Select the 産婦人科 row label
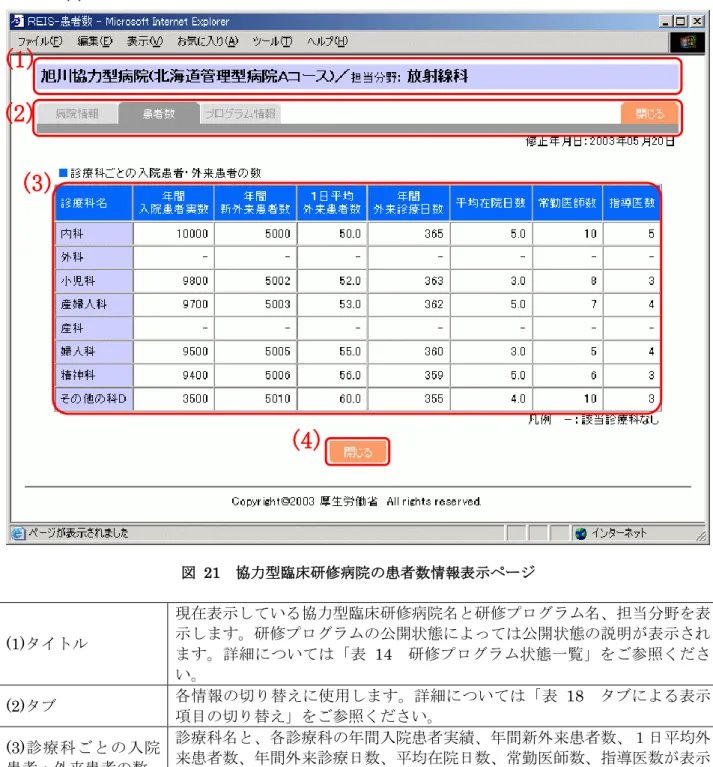The width and height of the screenshot is (713, 767). tap(94, 304)
